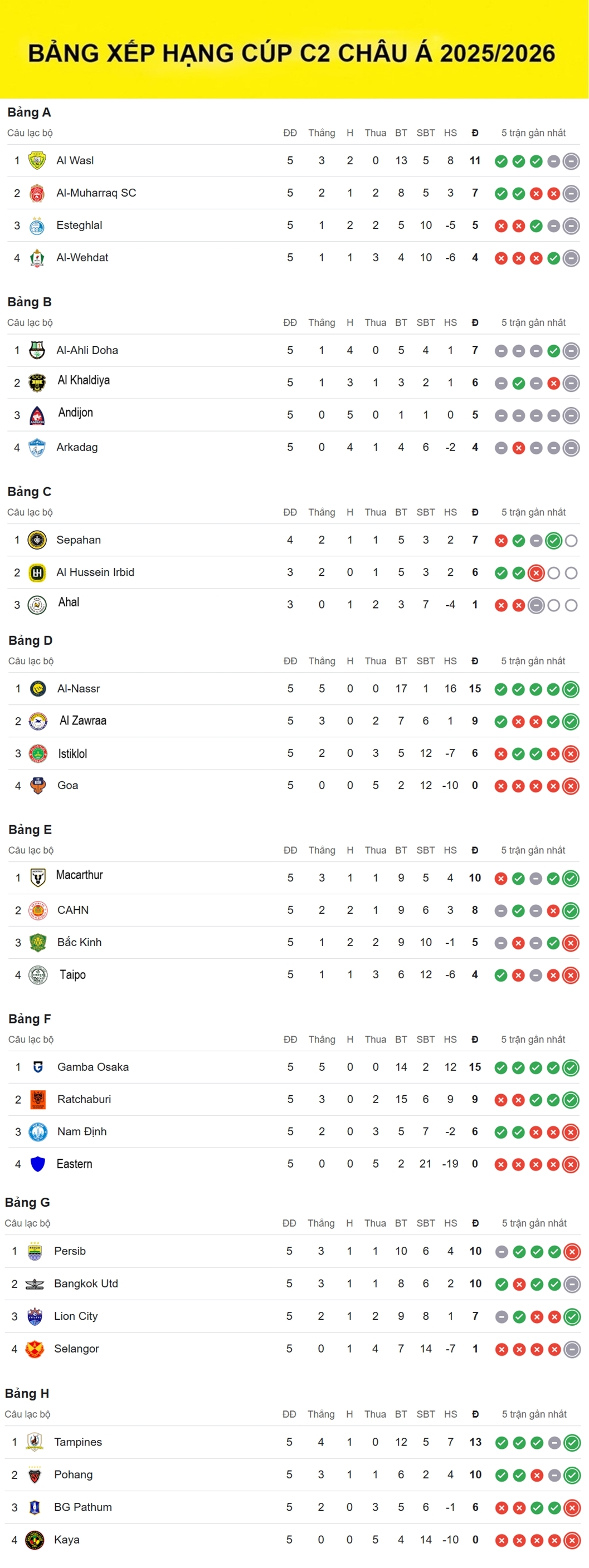Click the Eastern blue shield logo
This screenshot has height=1568, width=589.
point(38,1164)
